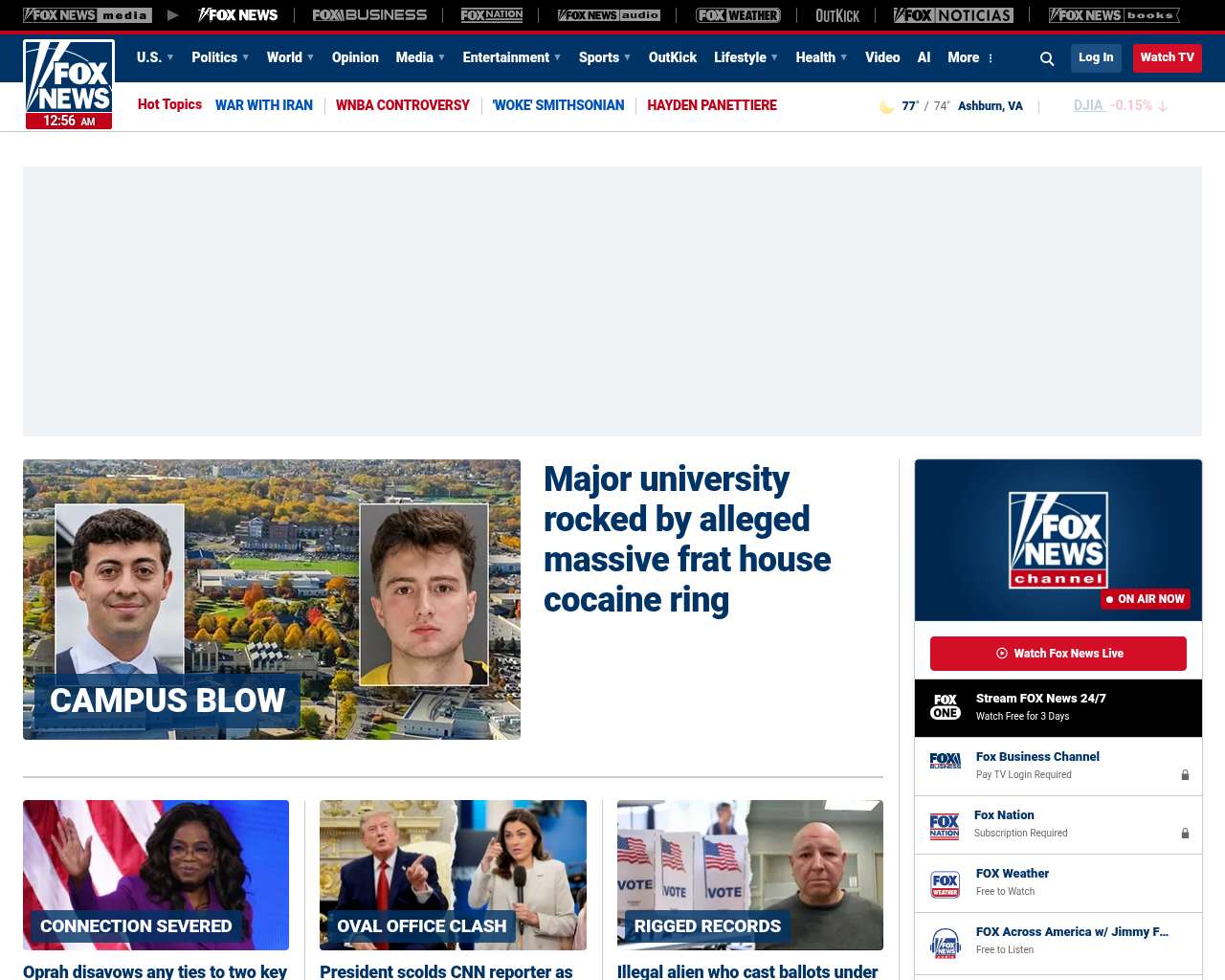Viewport: 1225px width, 980px height.
Task: Open Illegal alien who cast ballots headline
Action: 747,971
